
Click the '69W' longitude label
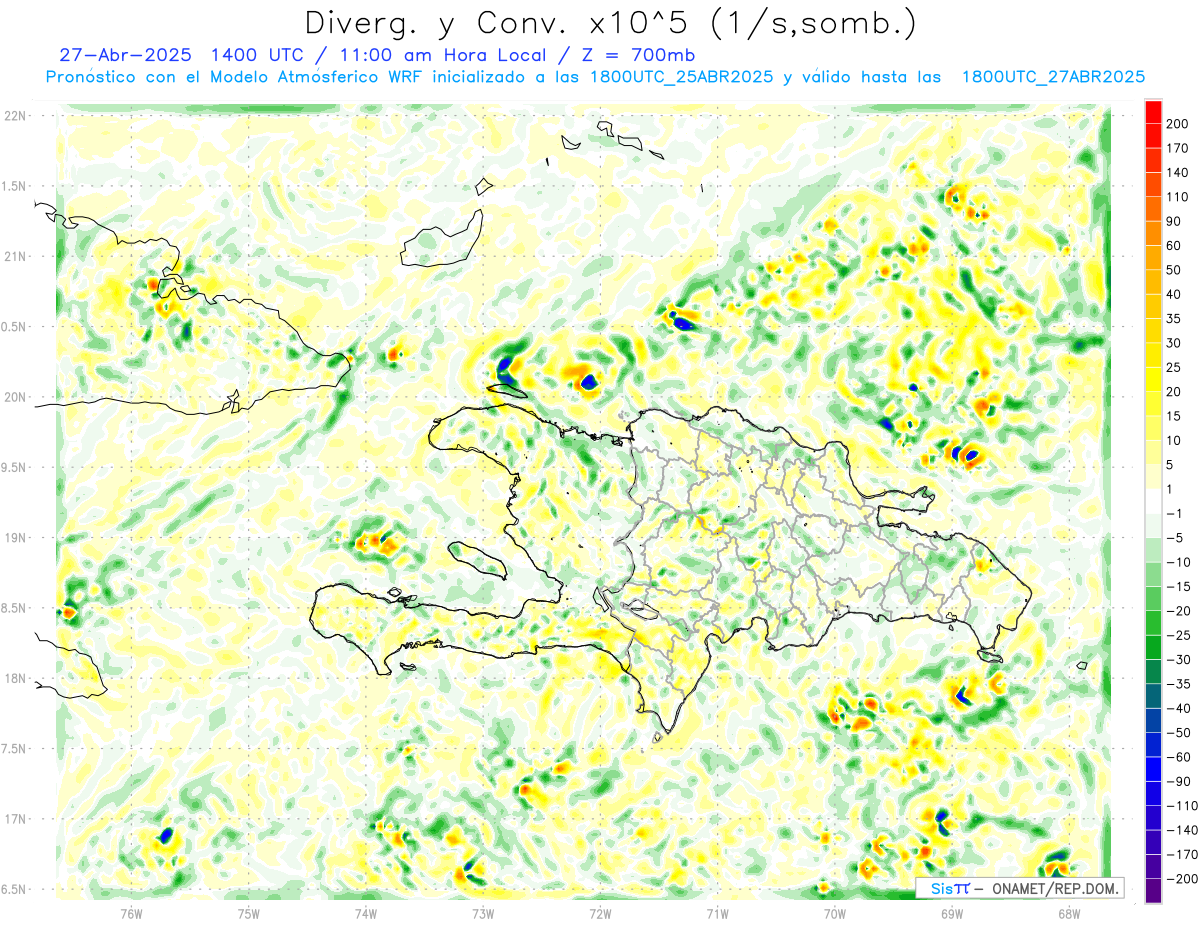(x=951, y=914)
